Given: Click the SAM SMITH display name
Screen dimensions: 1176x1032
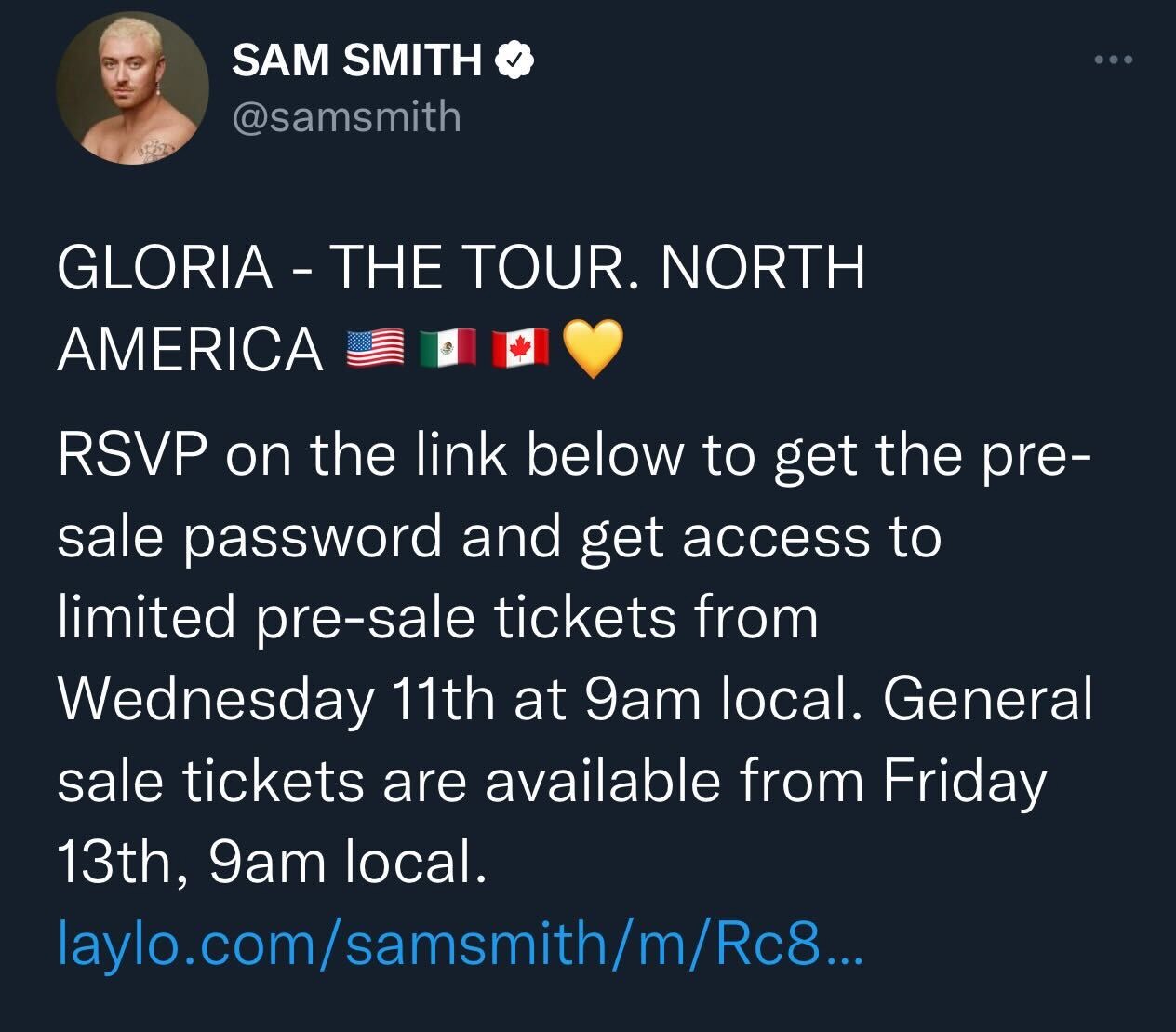Looking at the screenshot, I should [356, 61].
